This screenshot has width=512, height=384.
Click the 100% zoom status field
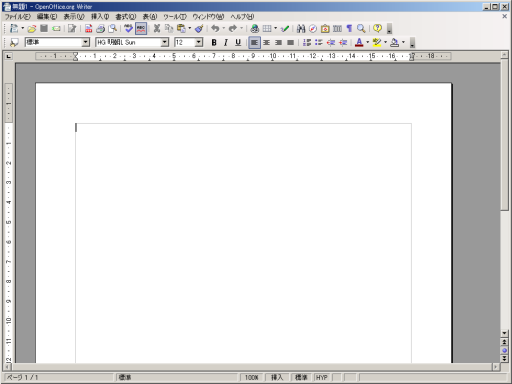[x=252, y=377]
